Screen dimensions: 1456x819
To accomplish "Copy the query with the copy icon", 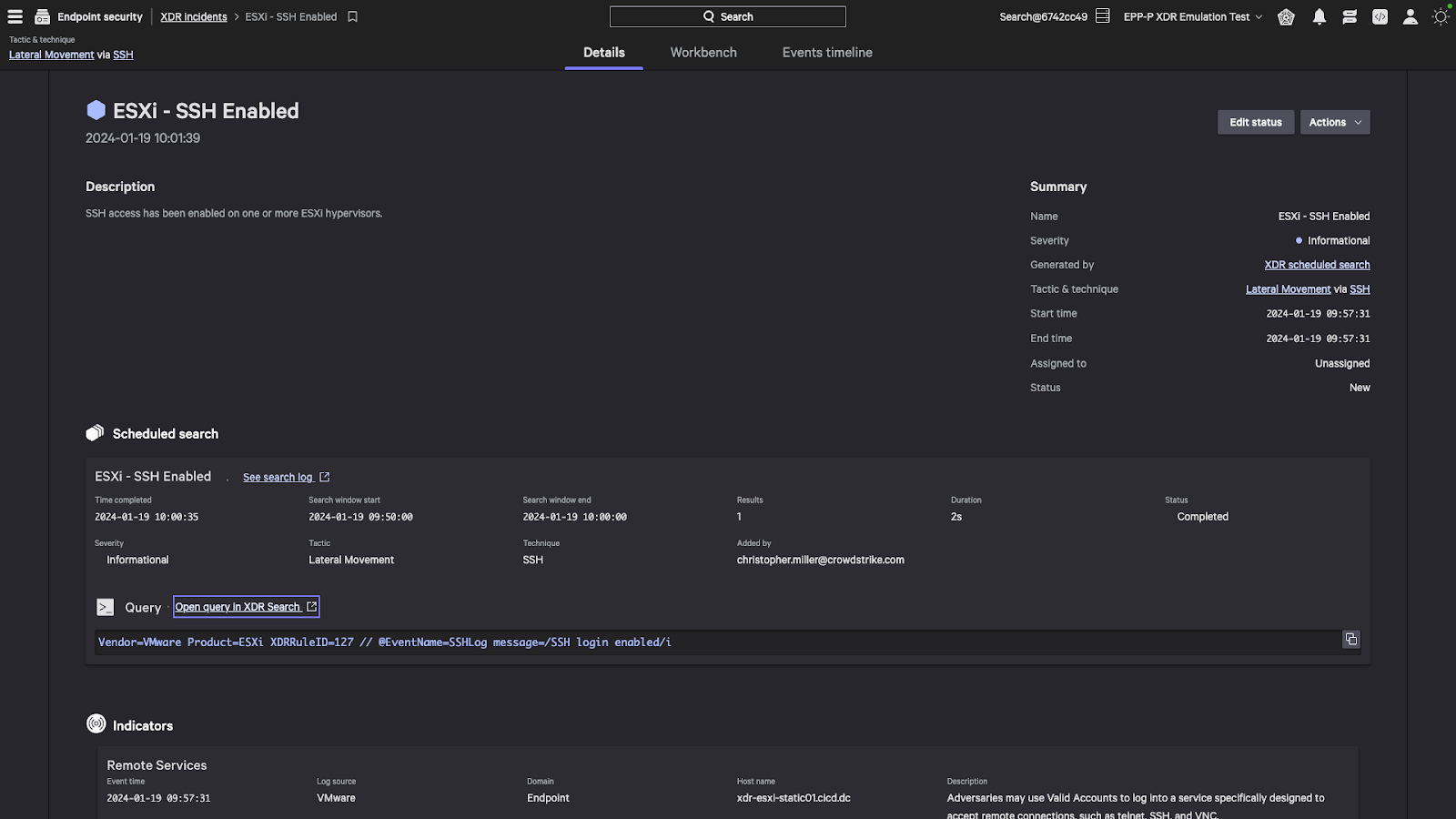I will point(1351,639).
